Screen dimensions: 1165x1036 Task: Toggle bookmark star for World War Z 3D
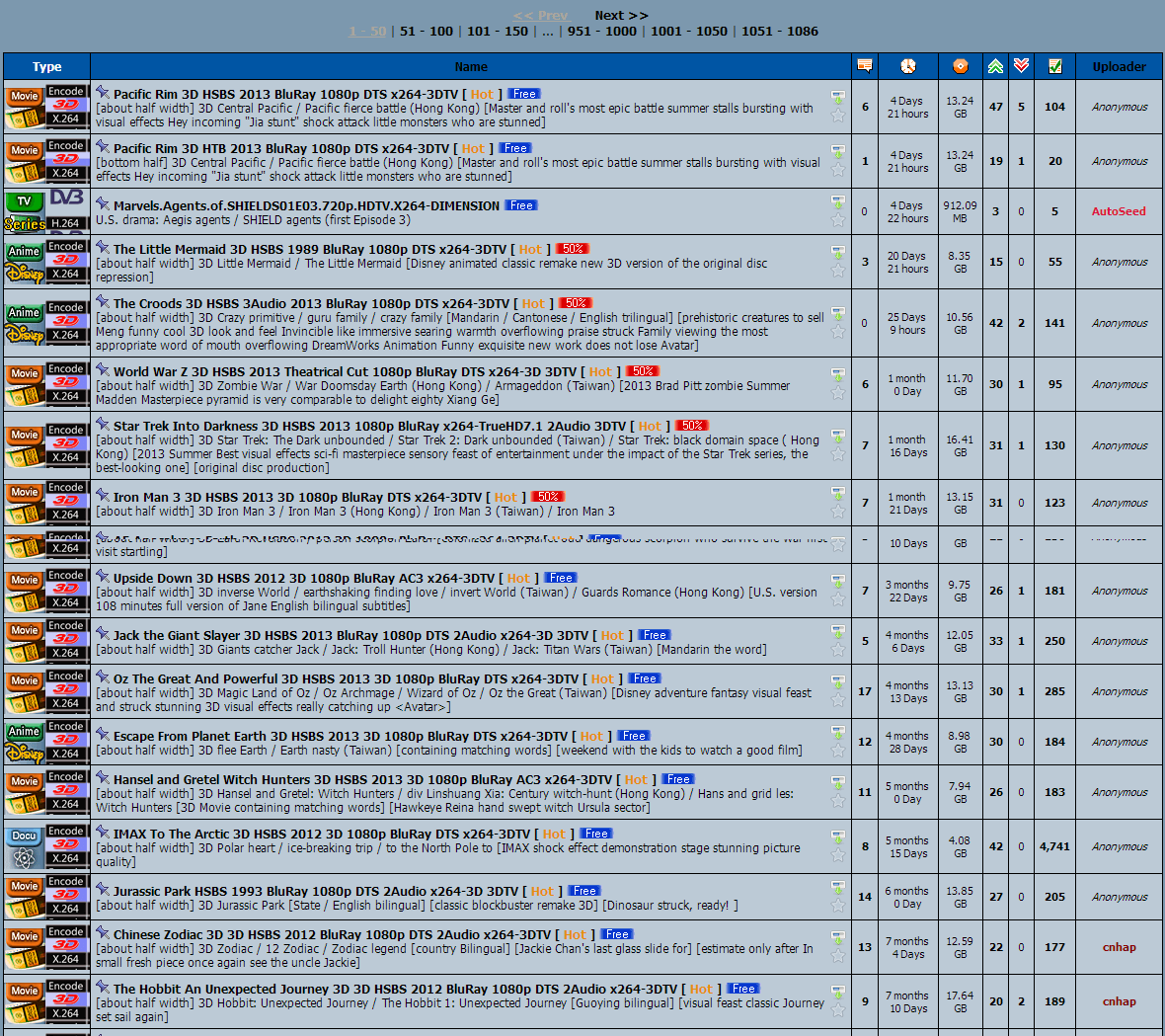point(838,394)
